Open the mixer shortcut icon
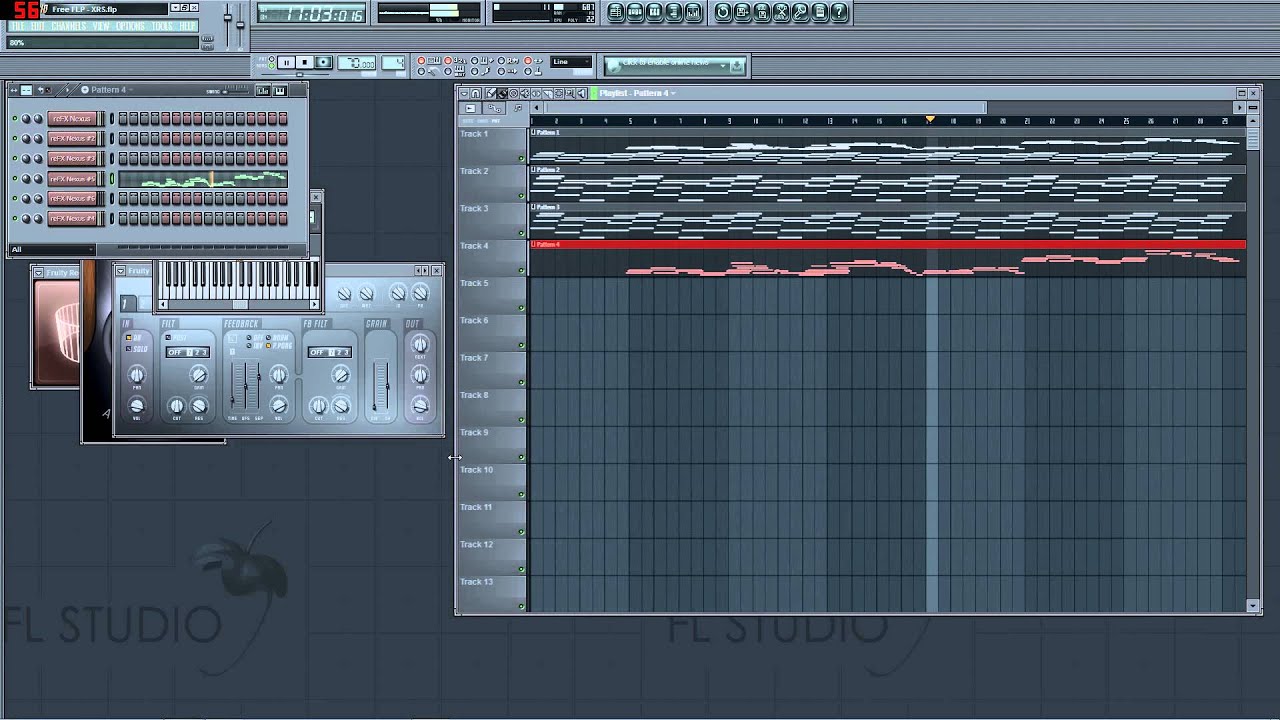 [692, 12]
